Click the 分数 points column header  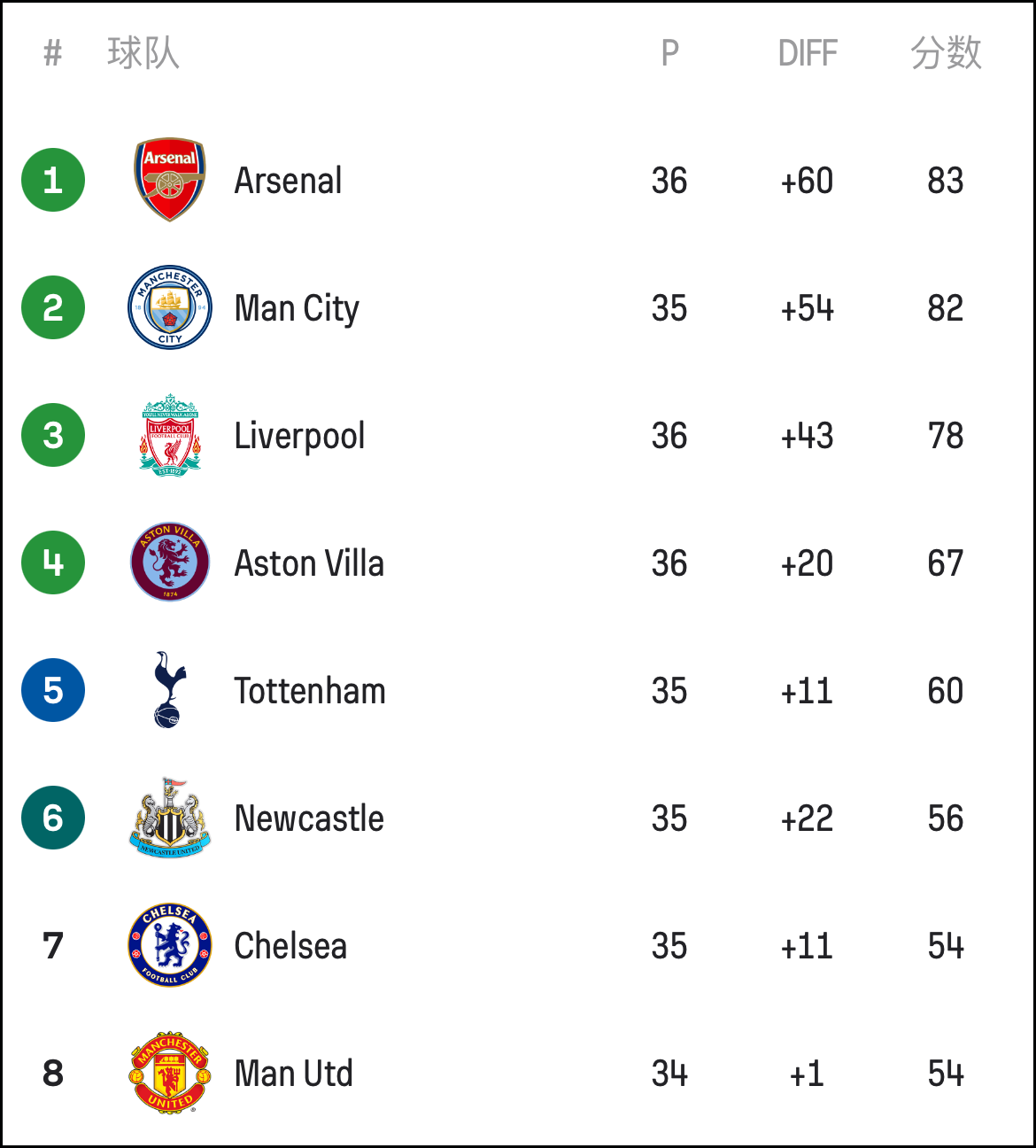point(946,53)
